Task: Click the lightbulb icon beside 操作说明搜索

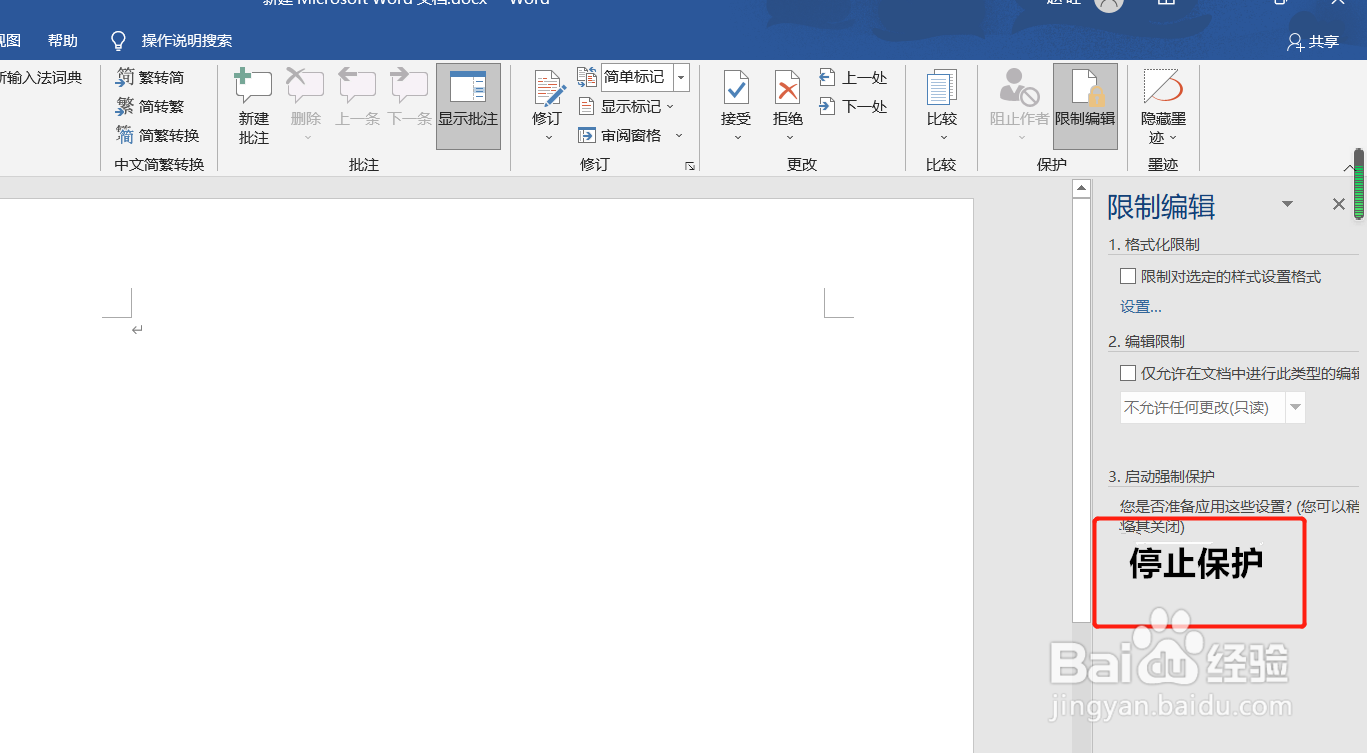Action: 118,41
